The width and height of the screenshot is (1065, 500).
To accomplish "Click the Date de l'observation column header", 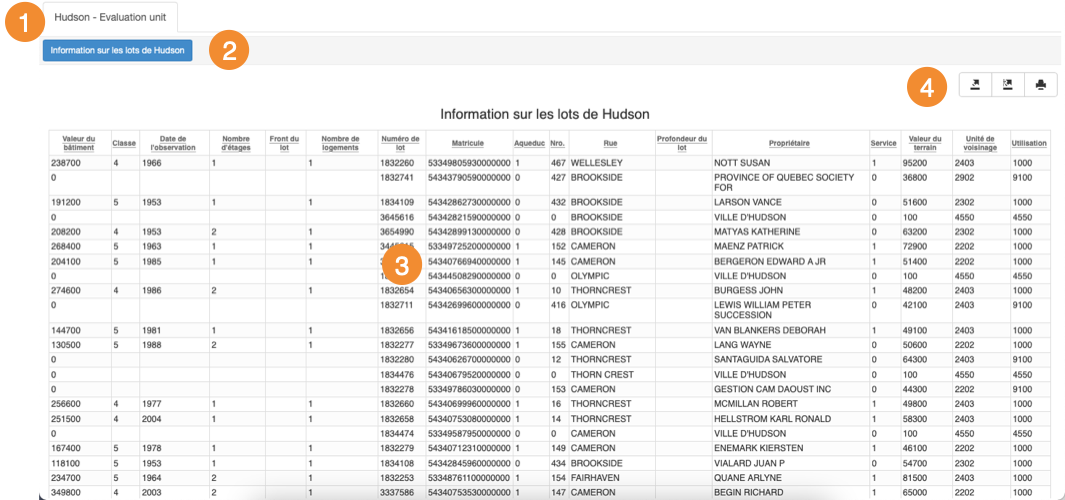I will (x=173, y=143).
